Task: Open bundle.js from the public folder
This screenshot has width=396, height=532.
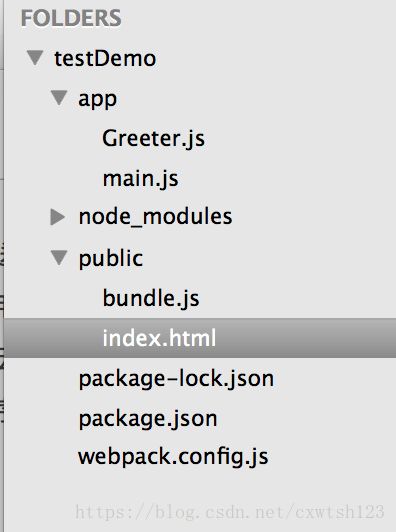Action: [x=151, y=299]
